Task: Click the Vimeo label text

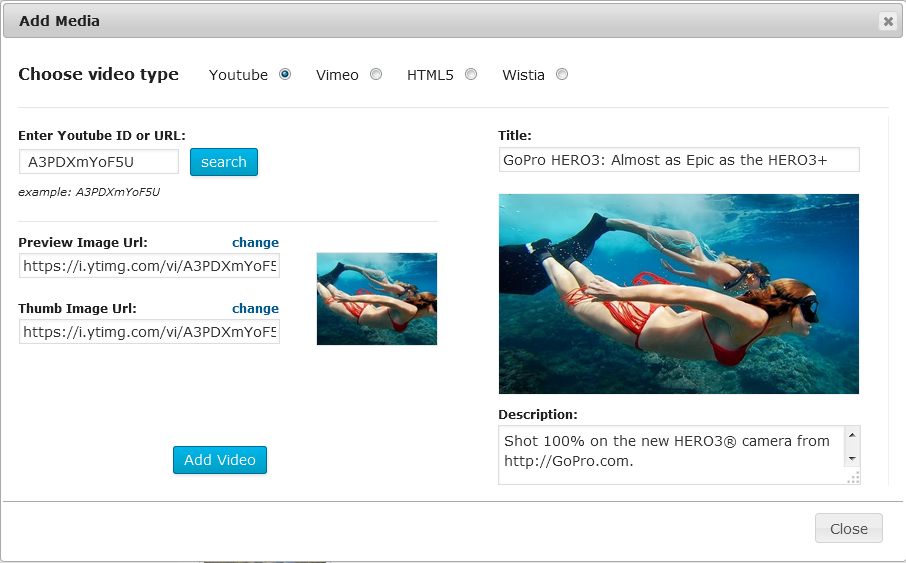Action: 337,75
